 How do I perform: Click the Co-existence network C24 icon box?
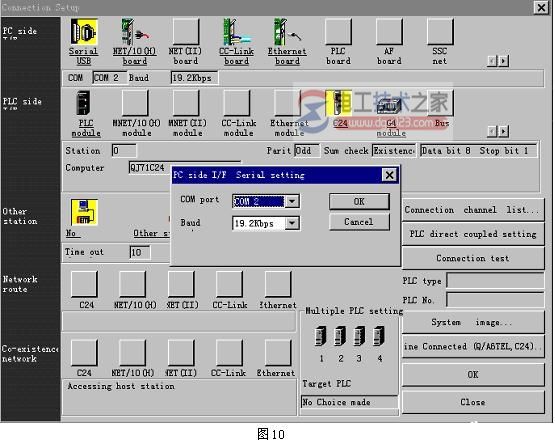(84, 353)
